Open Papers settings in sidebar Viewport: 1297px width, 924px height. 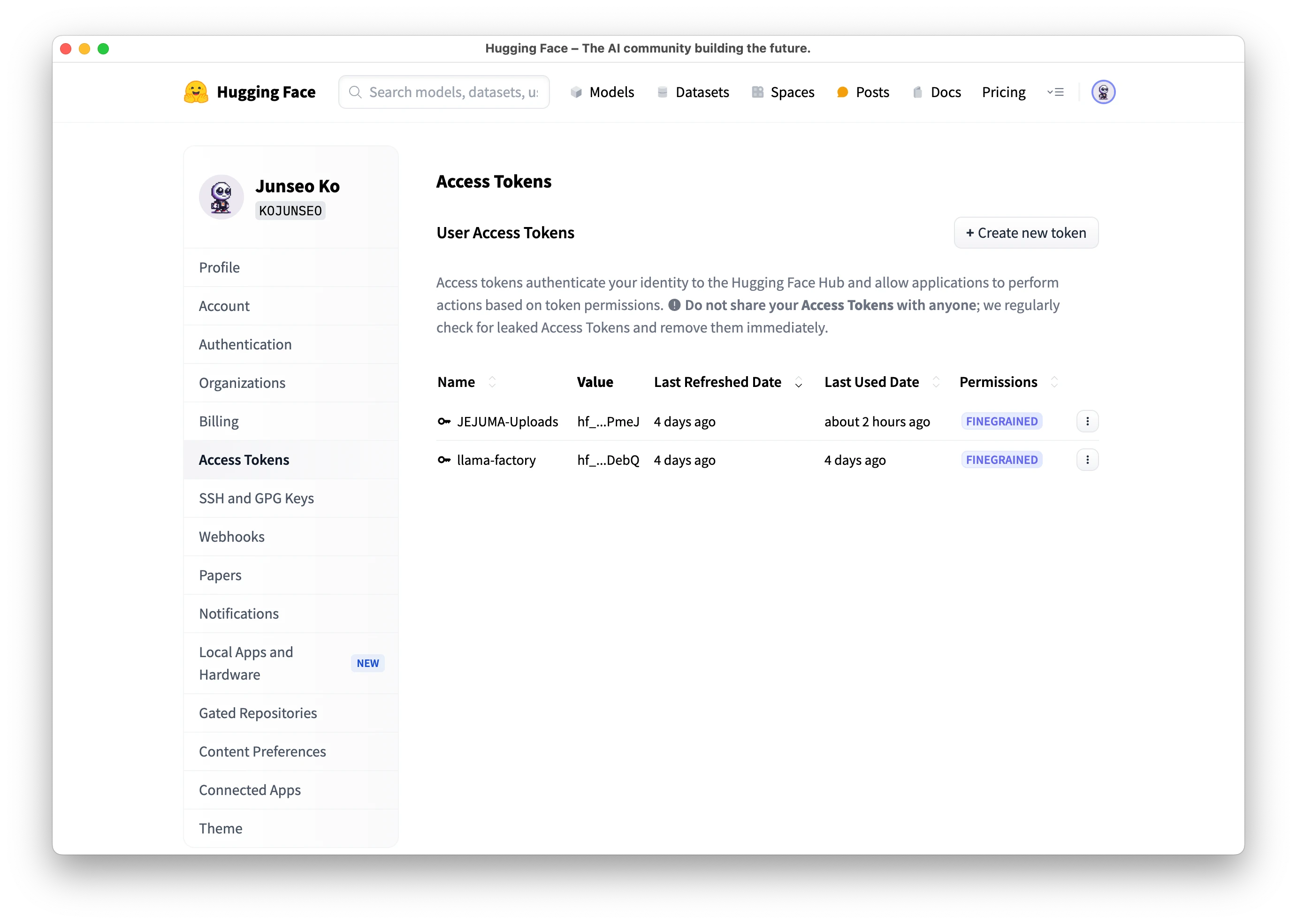(x=291, y=575)
